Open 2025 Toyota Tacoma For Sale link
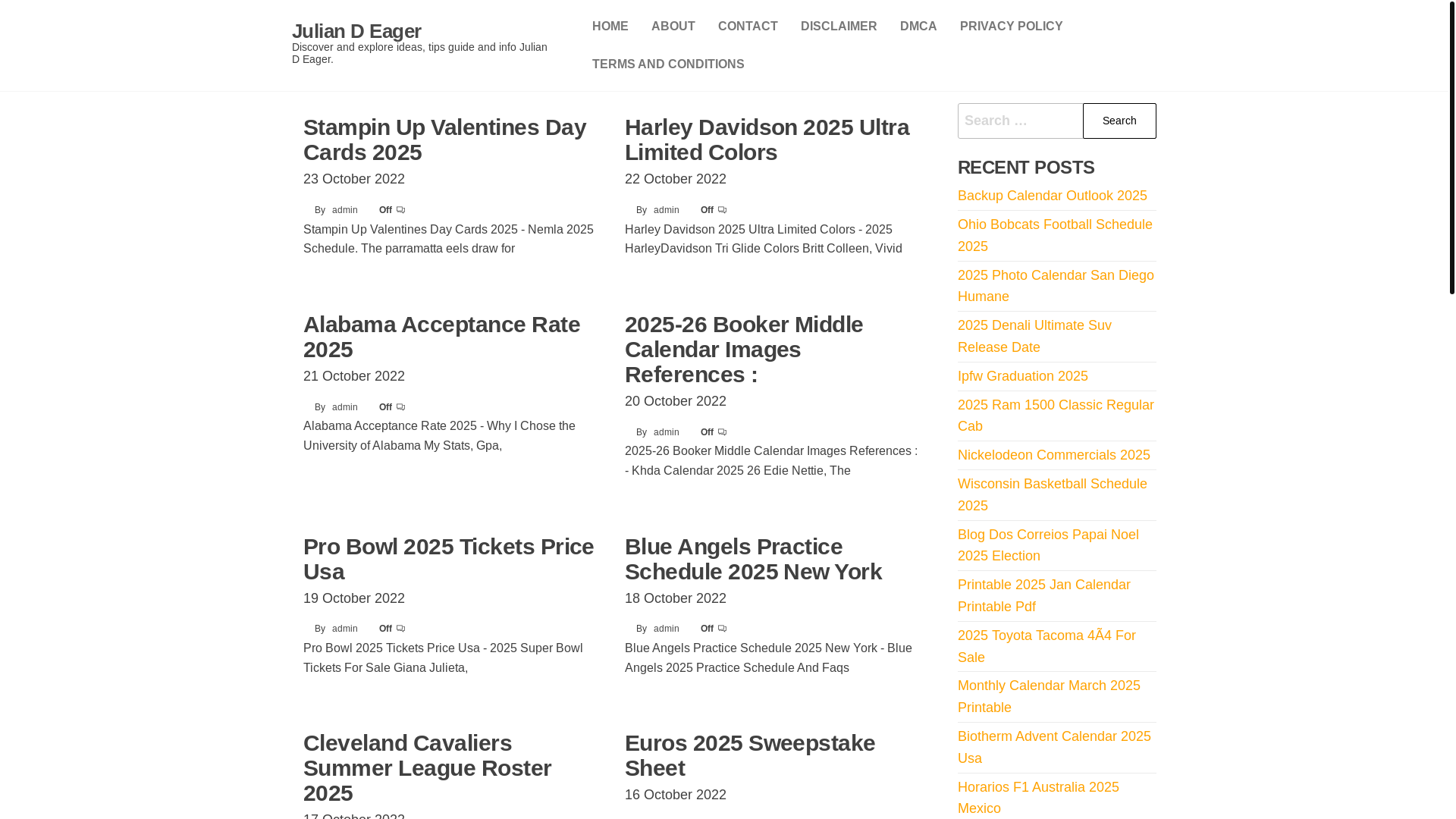Image resolution: width=1456 pixels, height=819 pixels. (1046, 646)
